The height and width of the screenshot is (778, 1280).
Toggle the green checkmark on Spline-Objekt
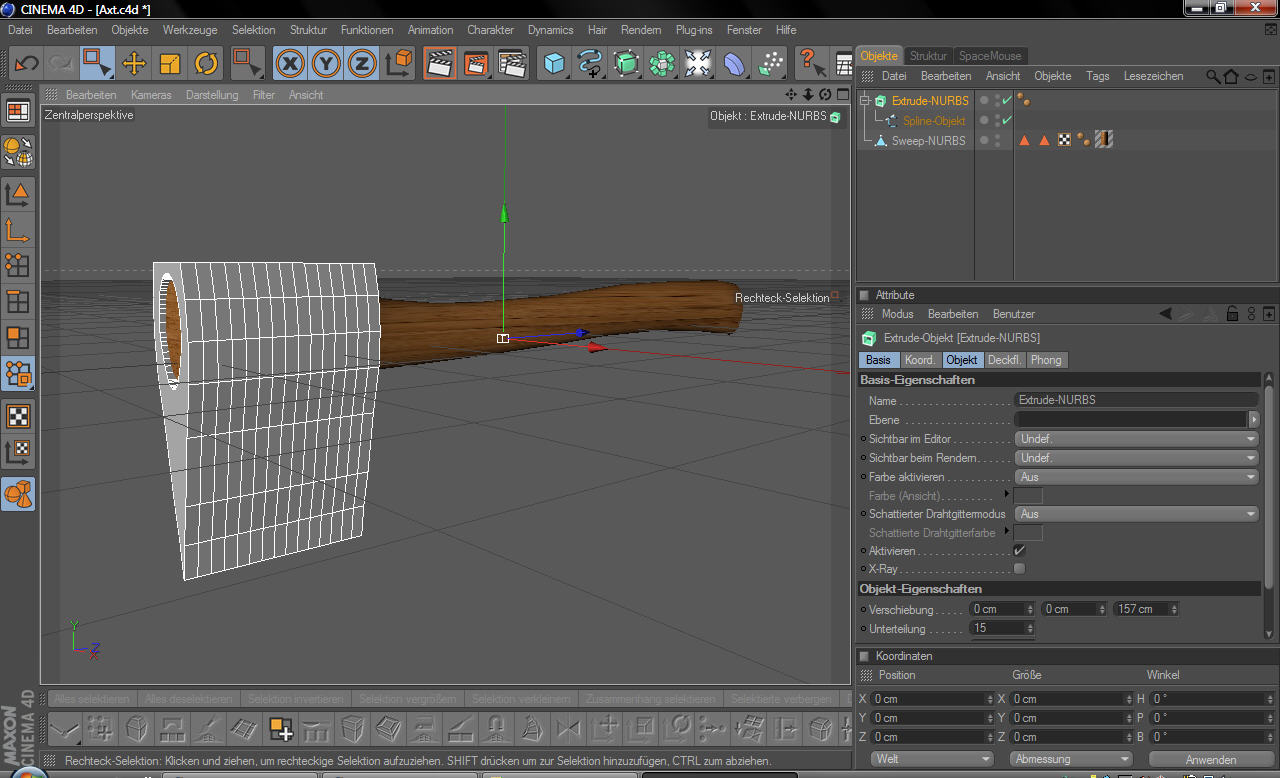tap(1007, 121)
